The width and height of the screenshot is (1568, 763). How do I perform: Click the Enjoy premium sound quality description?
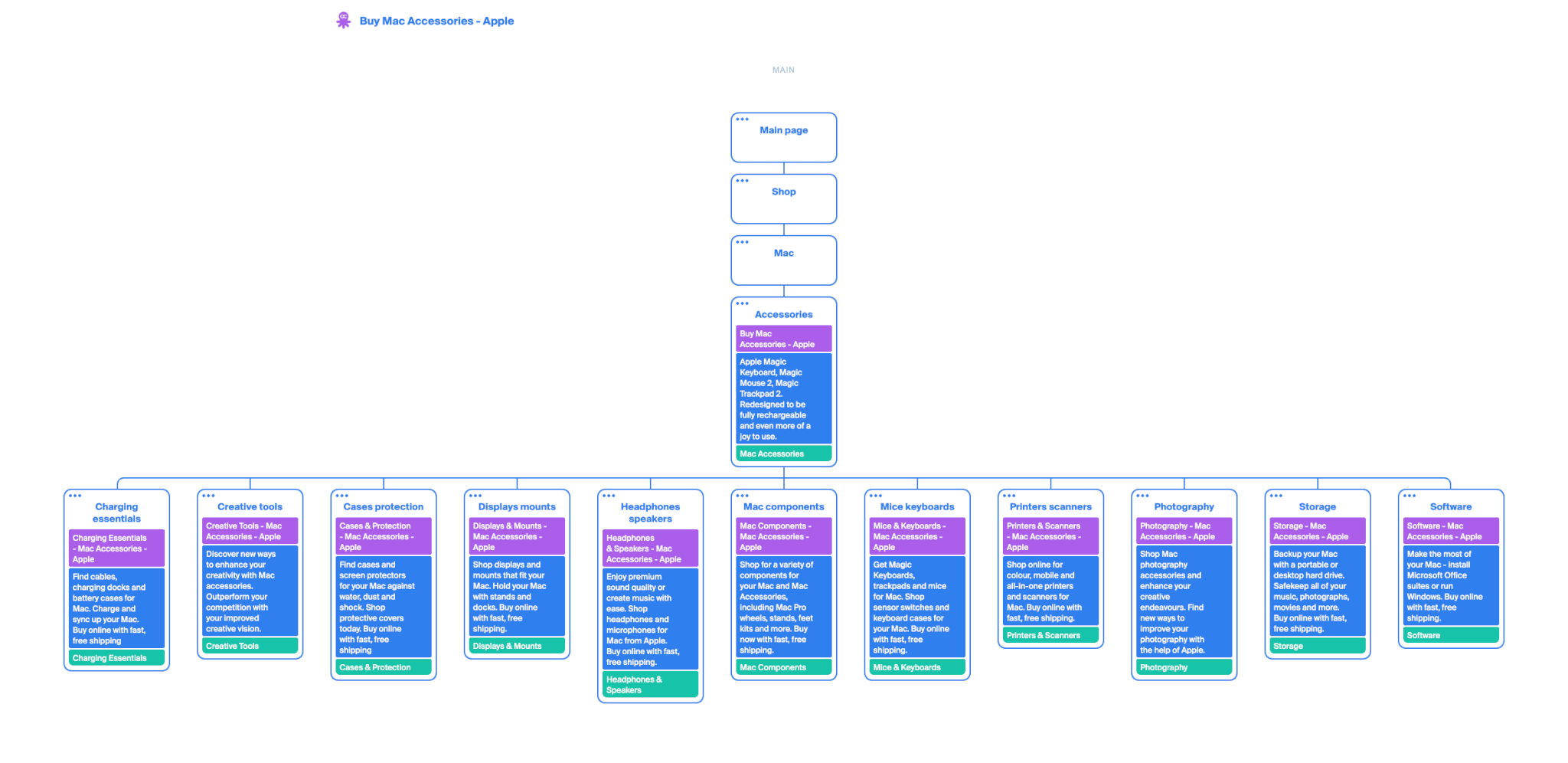650,619
